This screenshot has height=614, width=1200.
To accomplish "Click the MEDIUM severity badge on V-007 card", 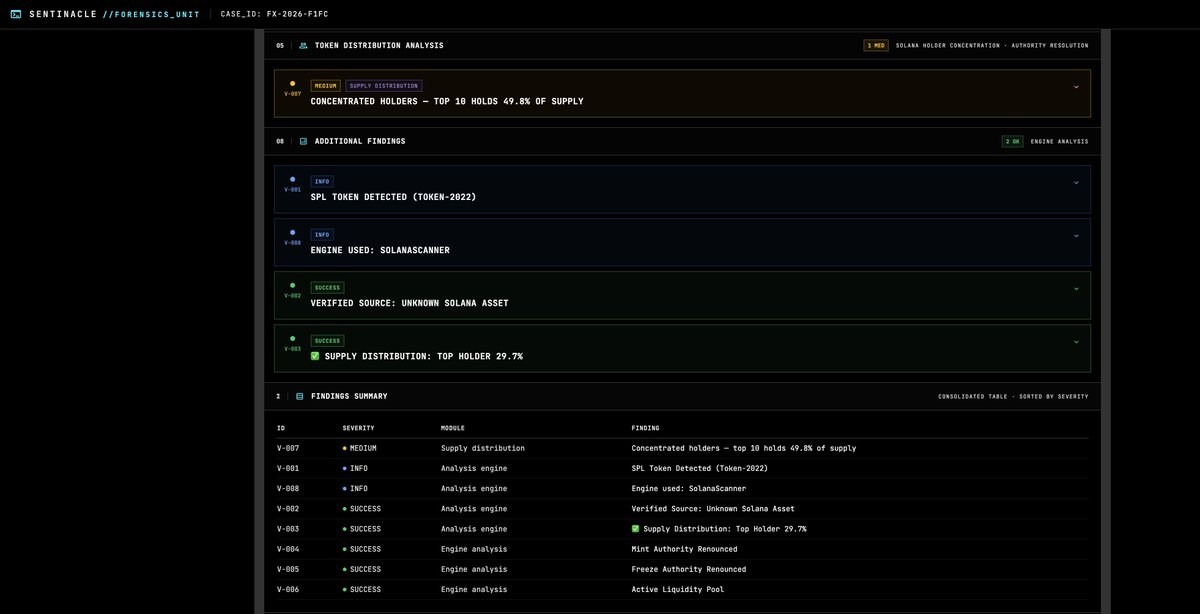I will pyautogui.click(x=325, y=86).
